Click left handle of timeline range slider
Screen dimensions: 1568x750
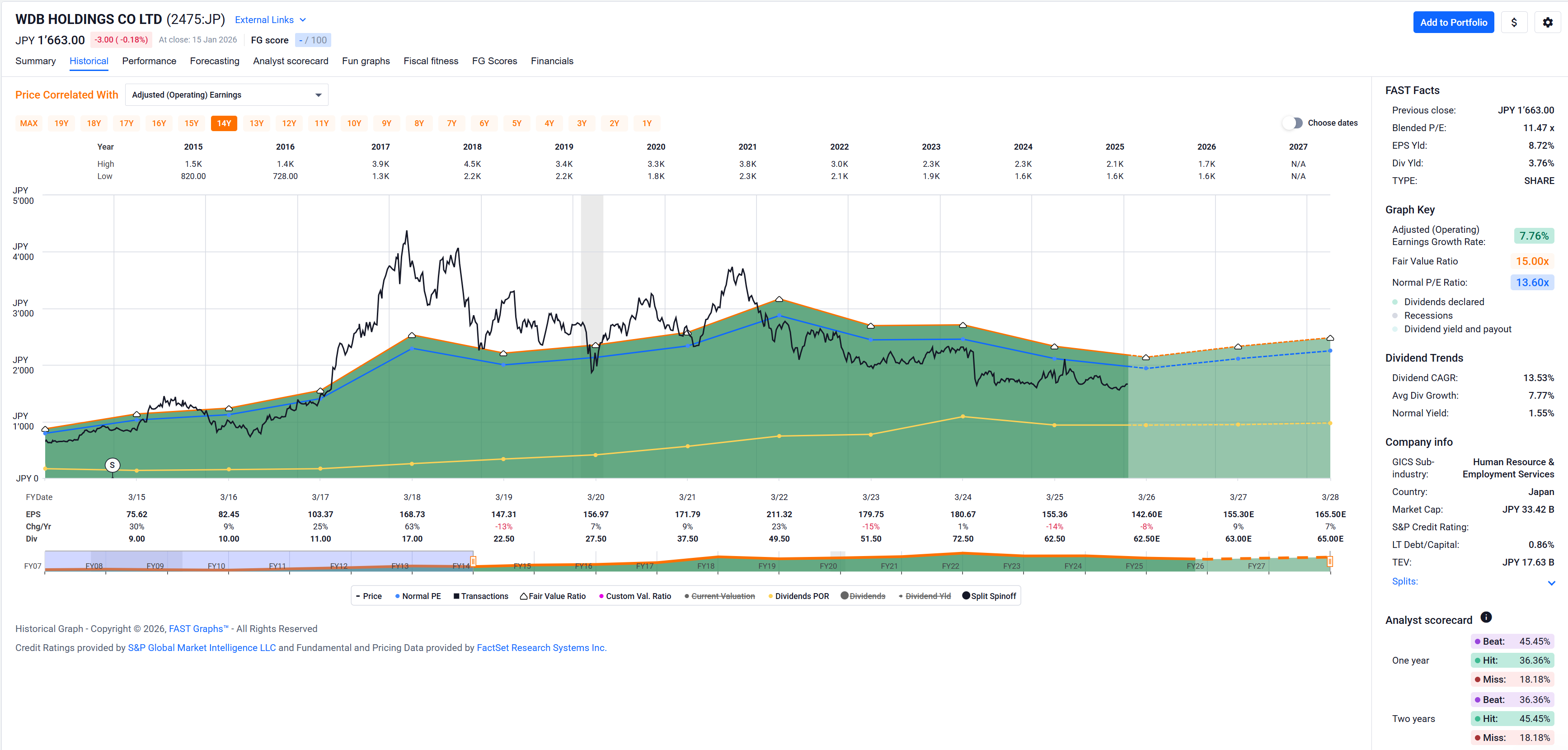(473, 561)
